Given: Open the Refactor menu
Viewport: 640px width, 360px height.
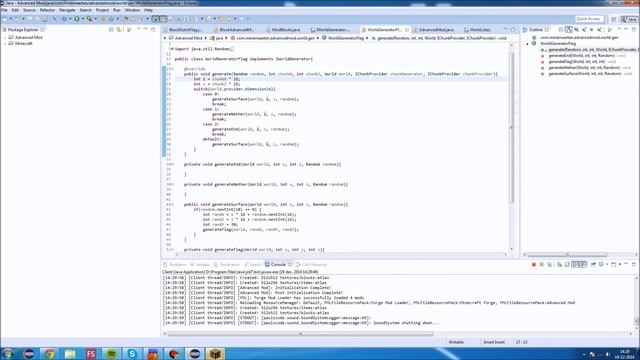Looking at the screenshot, I should pyautogui.click(x=47, y=10).
